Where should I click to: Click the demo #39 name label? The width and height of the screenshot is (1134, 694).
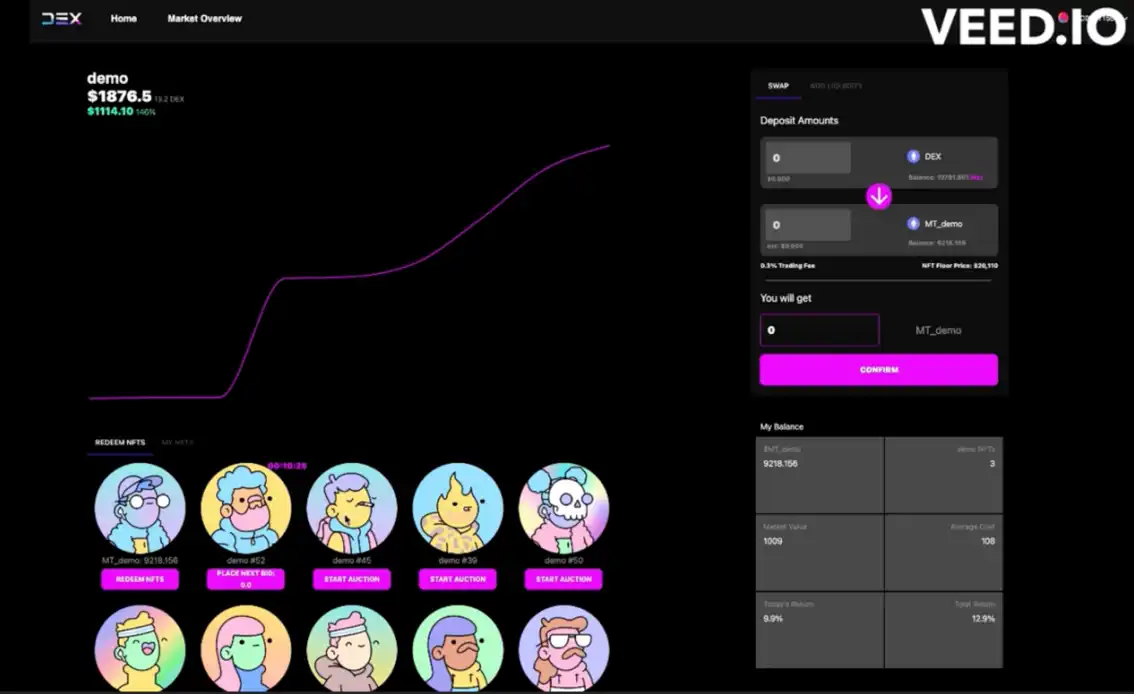click(x=458, y=560)
